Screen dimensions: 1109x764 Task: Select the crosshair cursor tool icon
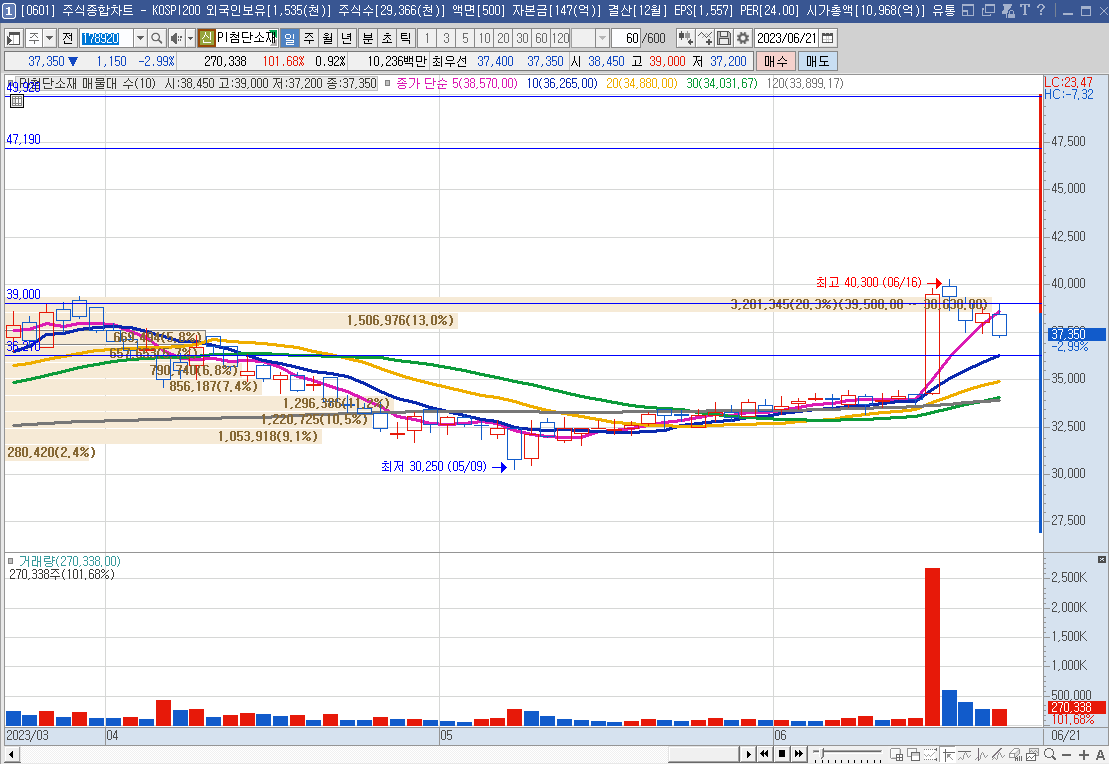pyautogui.click(x=948, y=754)
